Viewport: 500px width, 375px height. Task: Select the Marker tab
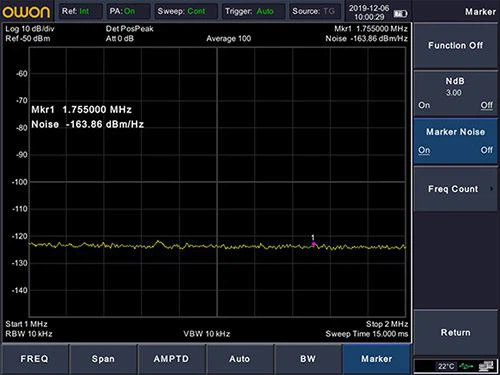376,359
